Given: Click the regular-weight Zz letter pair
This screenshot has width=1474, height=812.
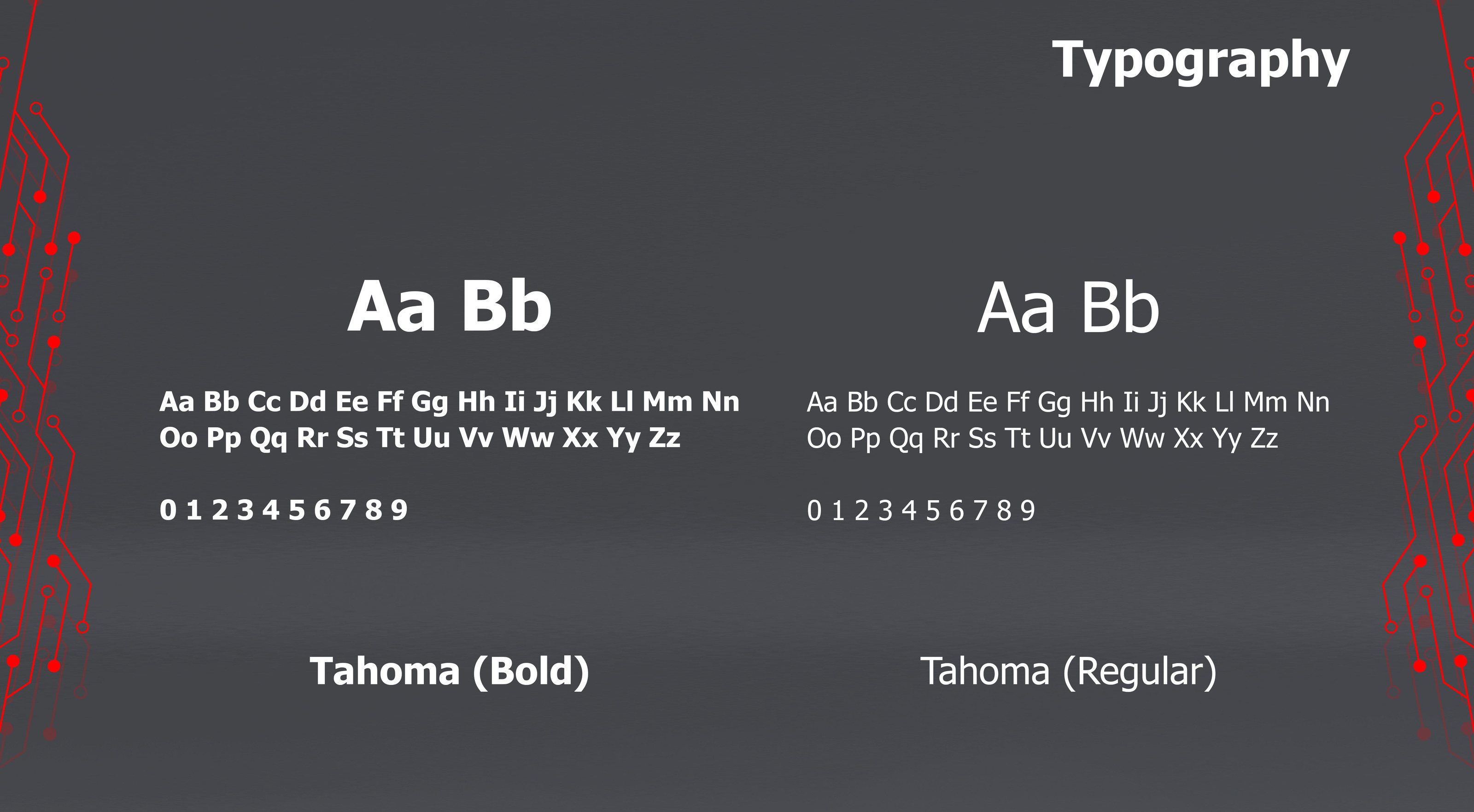Looking at the screenshot, I should click(x=1264, y=439).
